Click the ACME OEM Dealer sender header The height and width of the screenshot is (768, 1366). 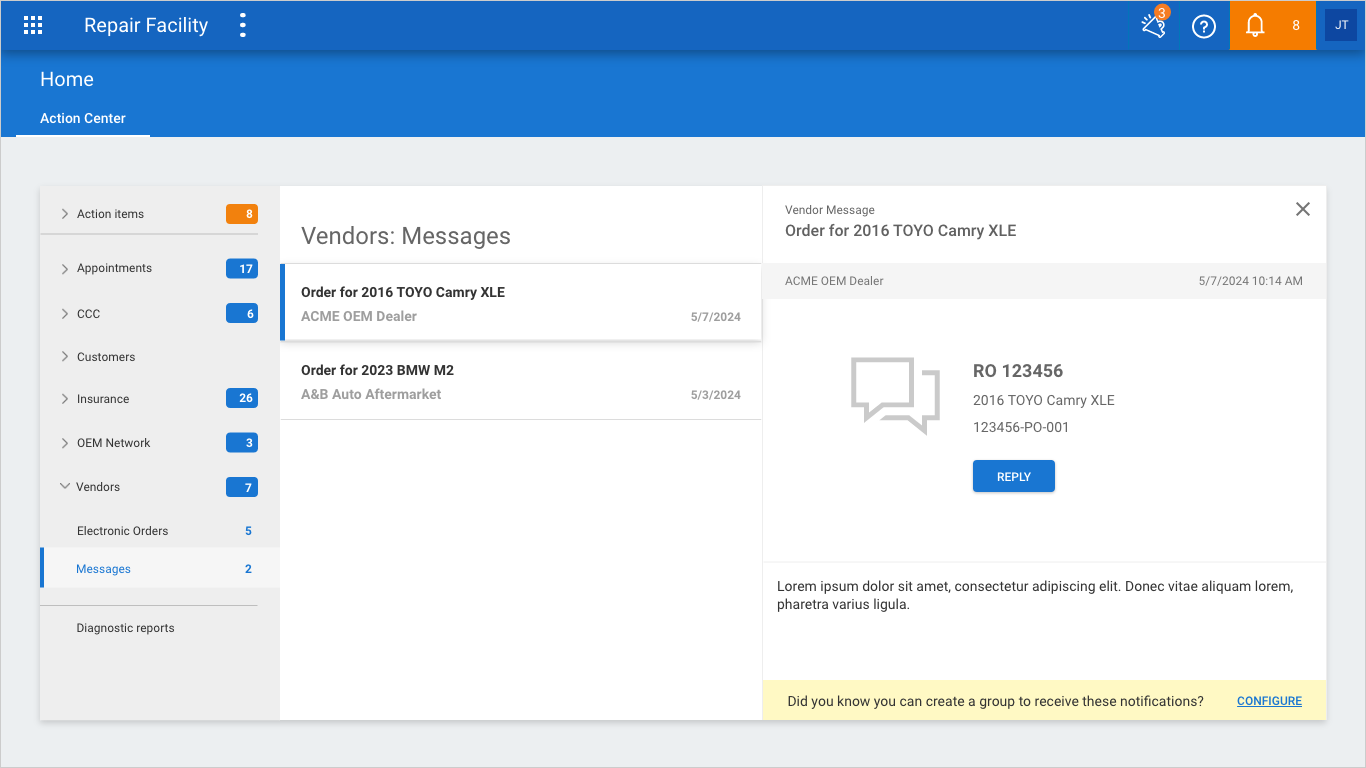(x=834, y=281)
